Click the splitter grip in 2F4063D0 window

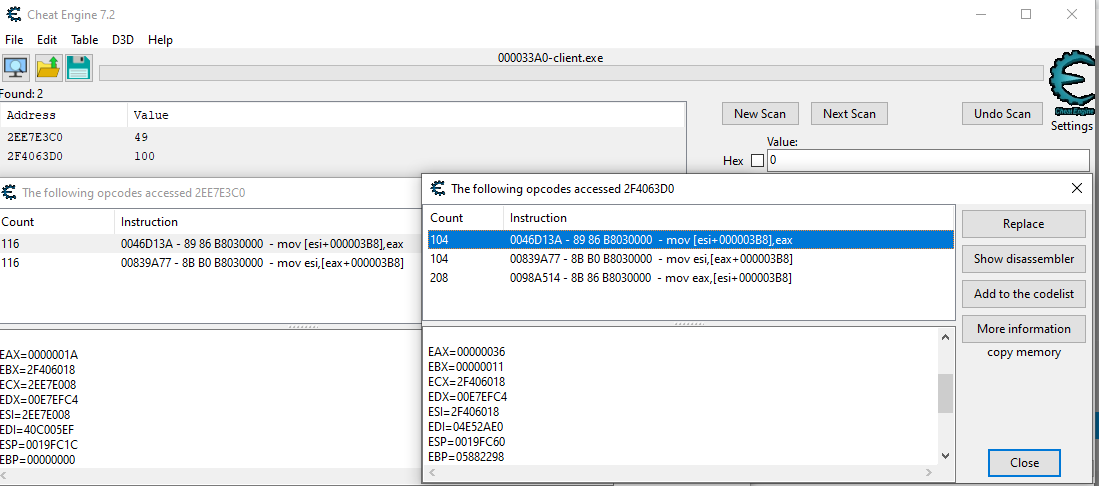tap(688, 324)
